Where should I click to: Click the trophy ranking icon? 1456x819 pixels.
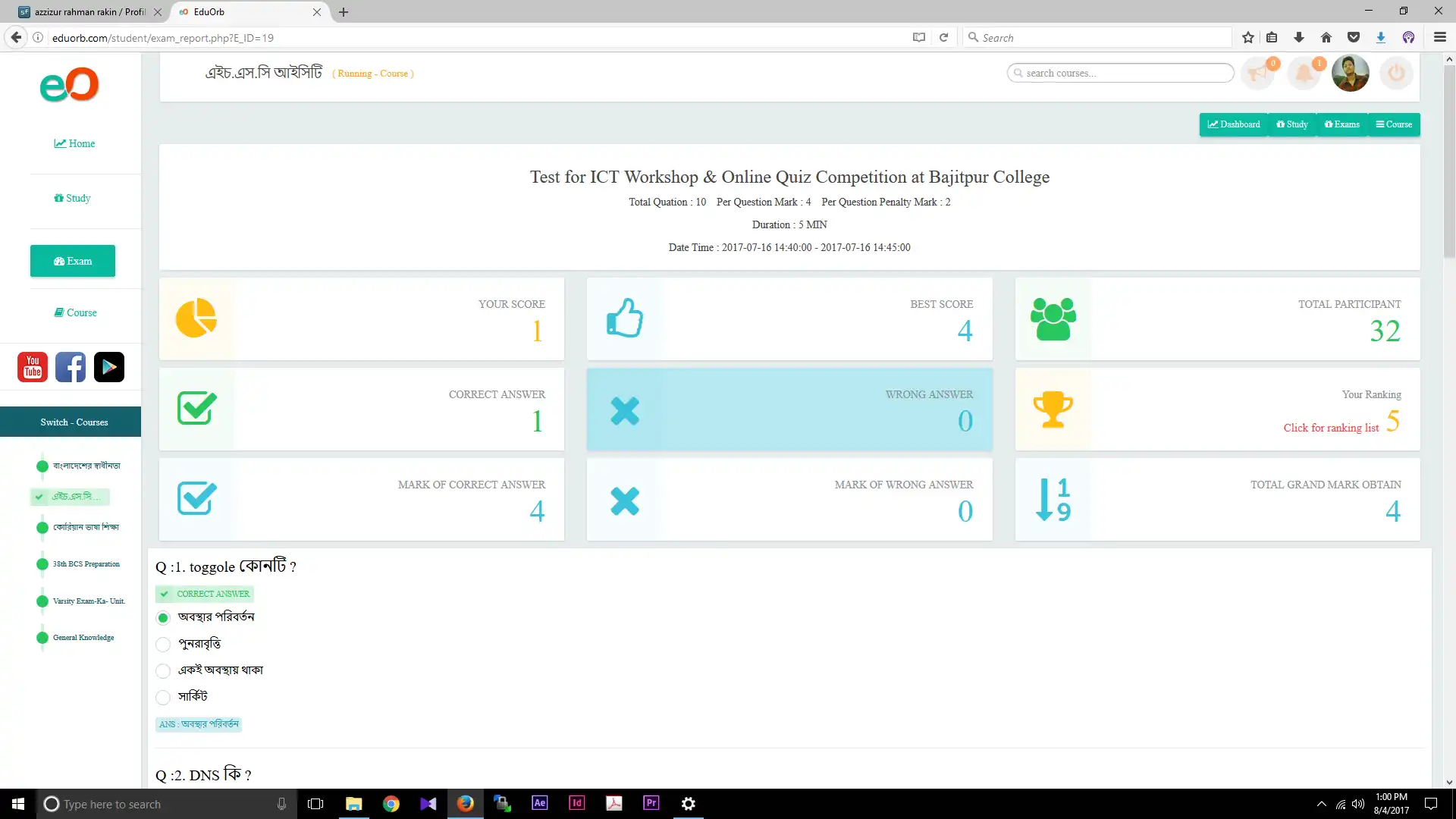[1053, 409]
